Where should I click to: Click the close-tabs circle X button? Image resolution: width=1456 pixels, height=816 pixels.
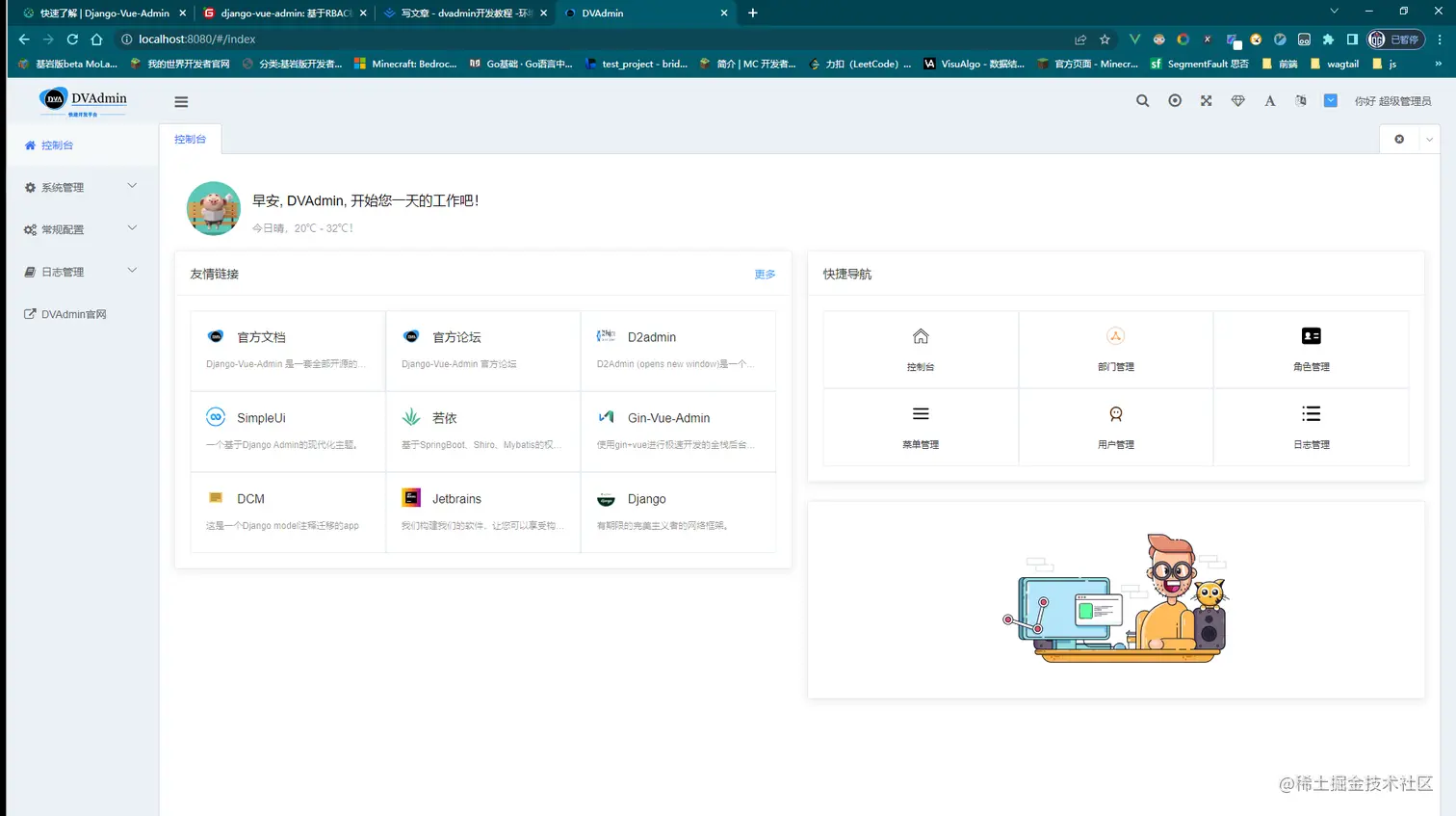1399,139
